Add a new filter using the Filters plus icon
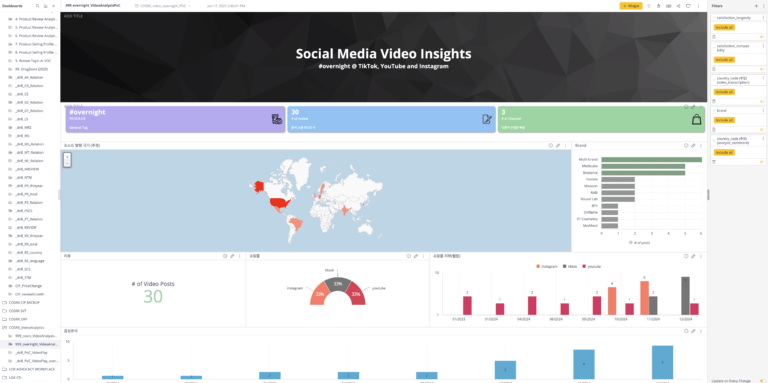The image size is (768, 383). tap(756, 6)
